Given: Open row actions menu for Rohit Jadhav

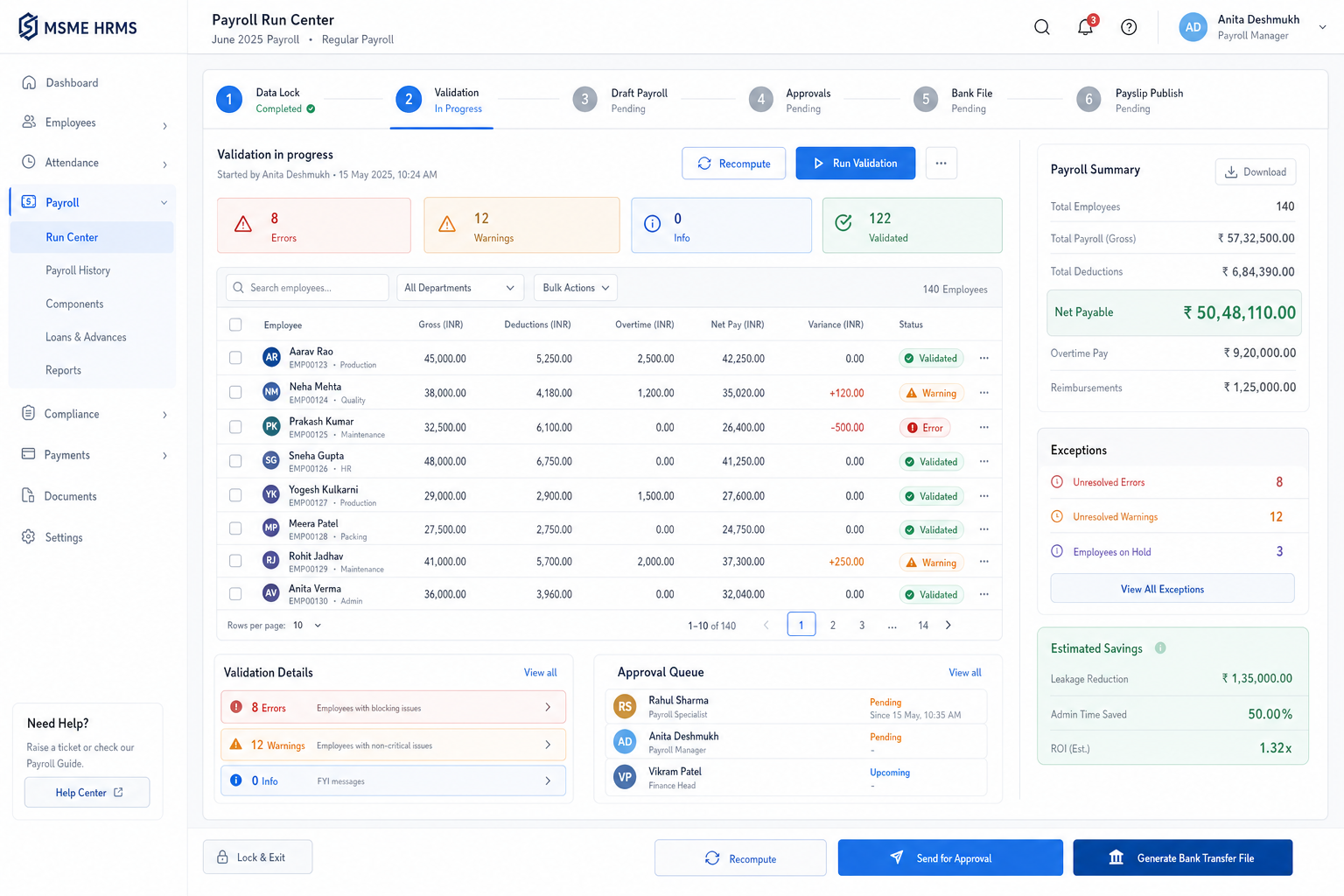Looking at the screenshot, I should click(984, 562).
